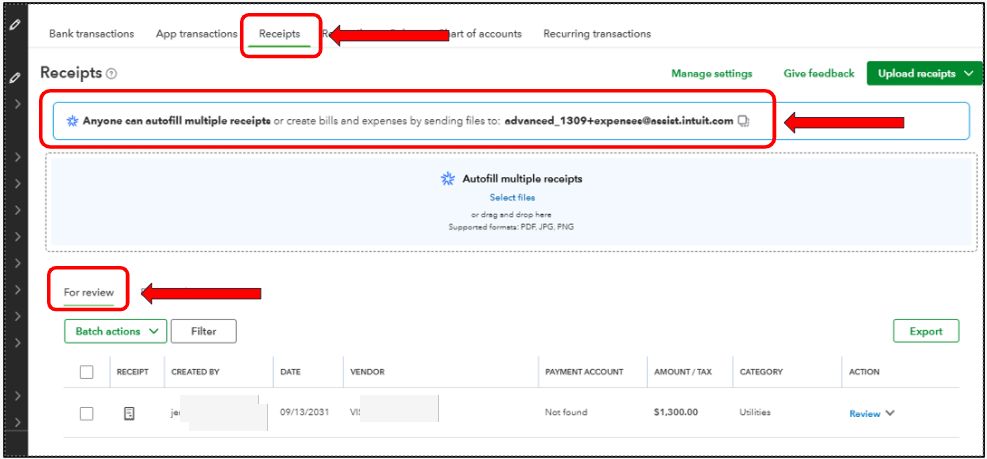Screen dimensions: 987x459
Task: Click the Not found payment account cell
Action: (x=566, y=412)
